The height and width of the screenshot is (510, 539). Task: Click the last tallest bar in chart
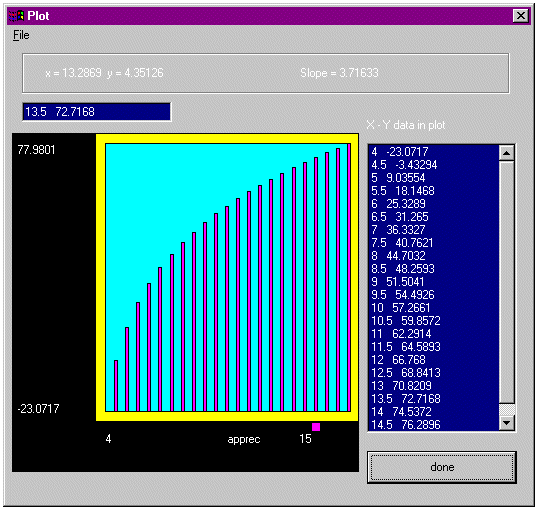[349, 277]
